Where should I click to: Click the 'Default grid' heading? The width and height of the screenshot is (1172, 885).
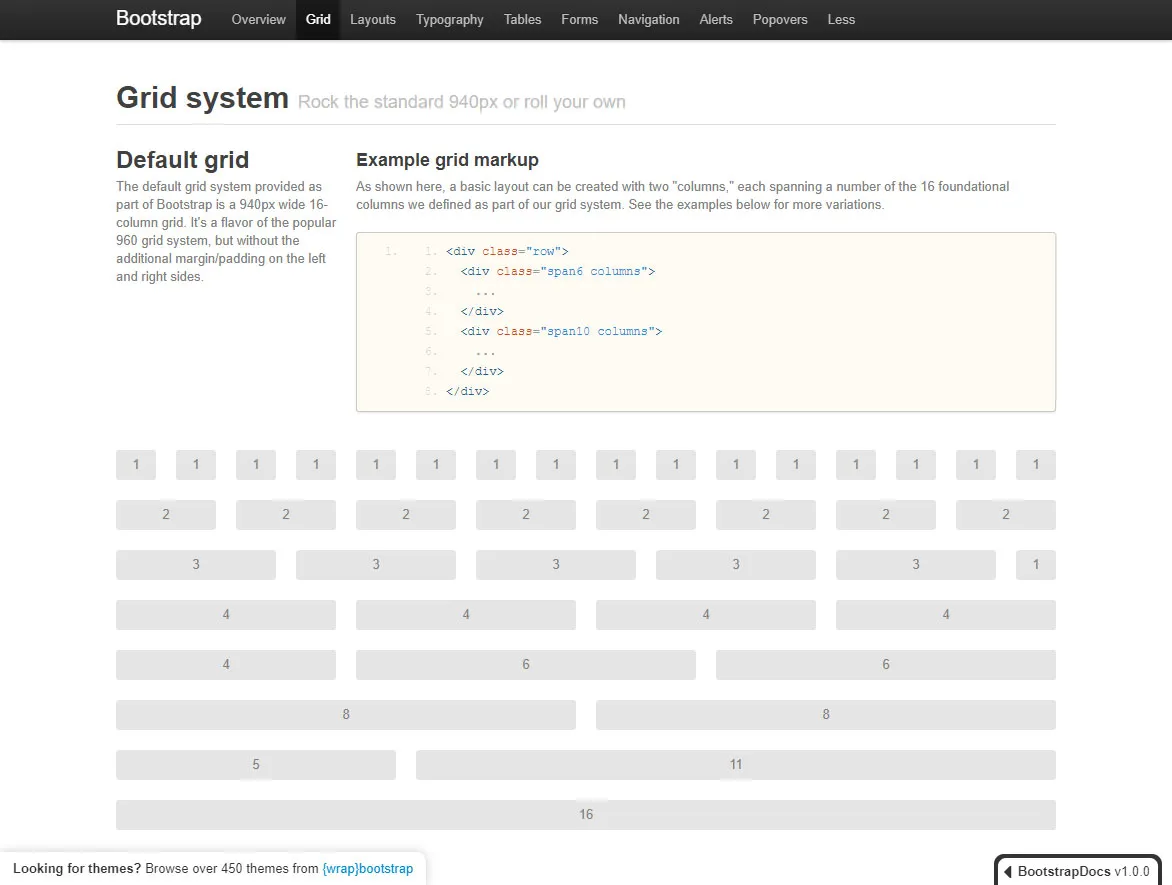[x=182, y=160]
